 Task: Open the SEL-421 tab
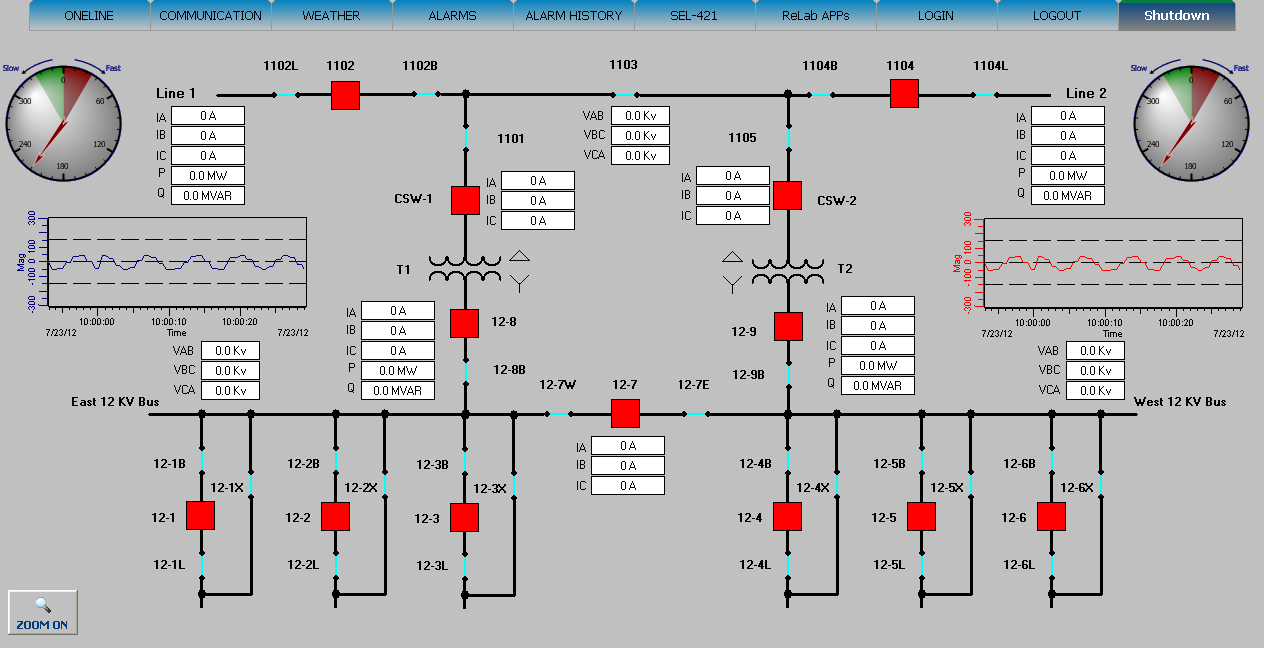click(694, 16)
